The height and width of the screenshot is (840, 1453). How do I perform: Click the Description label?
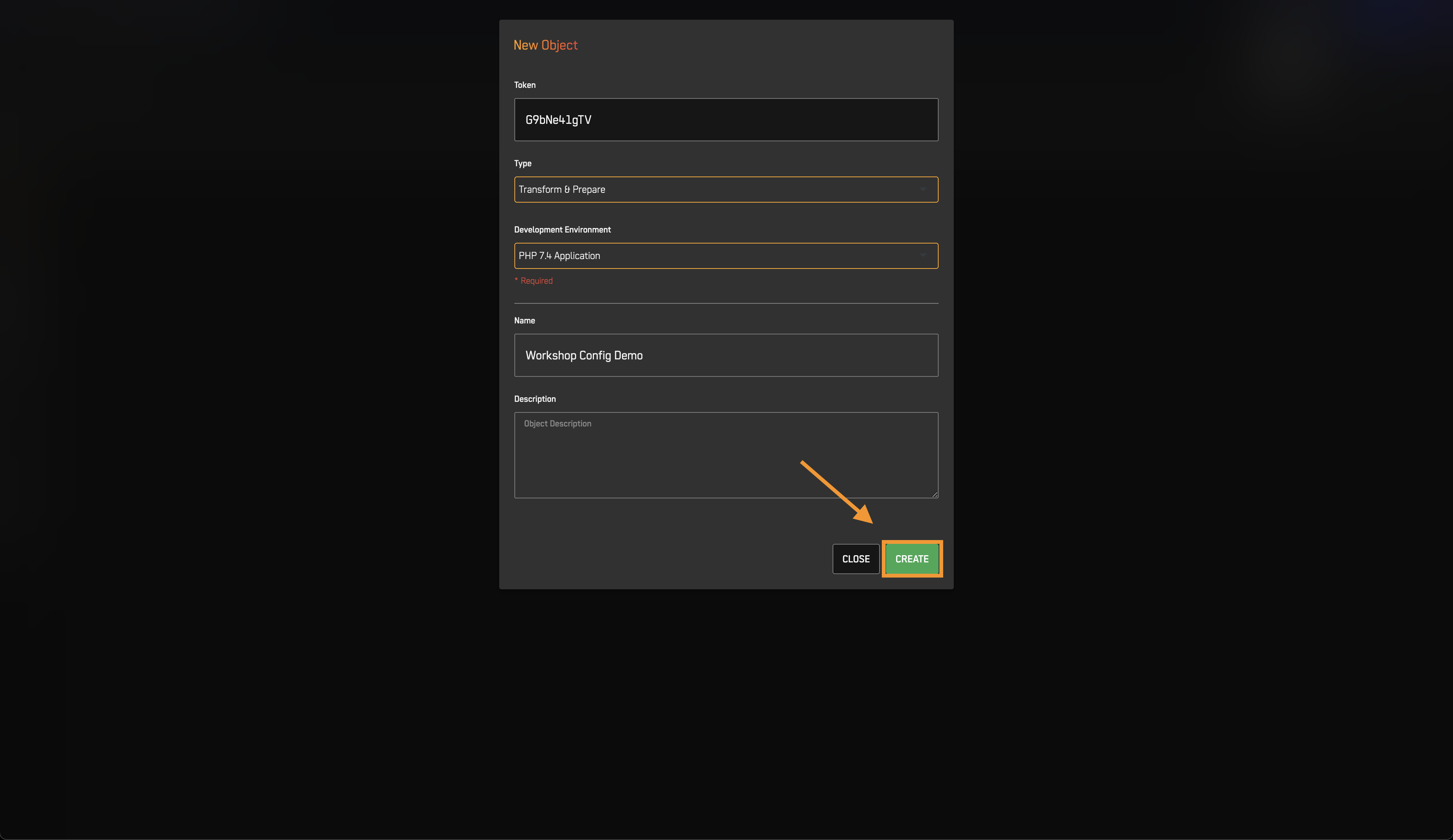pyautogui.click(x=535, y=399)
